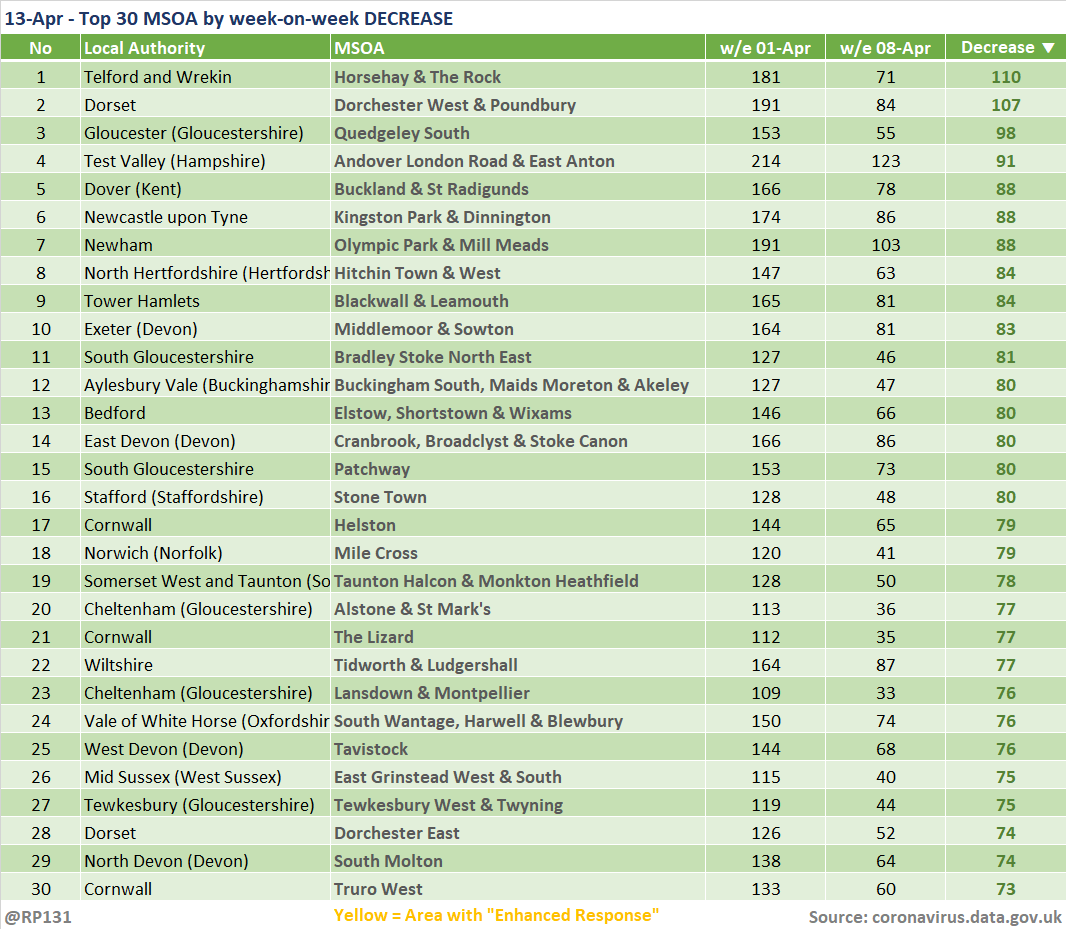Image resolution: width=1066 pixels, height=929 pixels.
Task: Select cell 'Buckingham South, Maids Moreton & Akeley'
Action: [517, 385]
